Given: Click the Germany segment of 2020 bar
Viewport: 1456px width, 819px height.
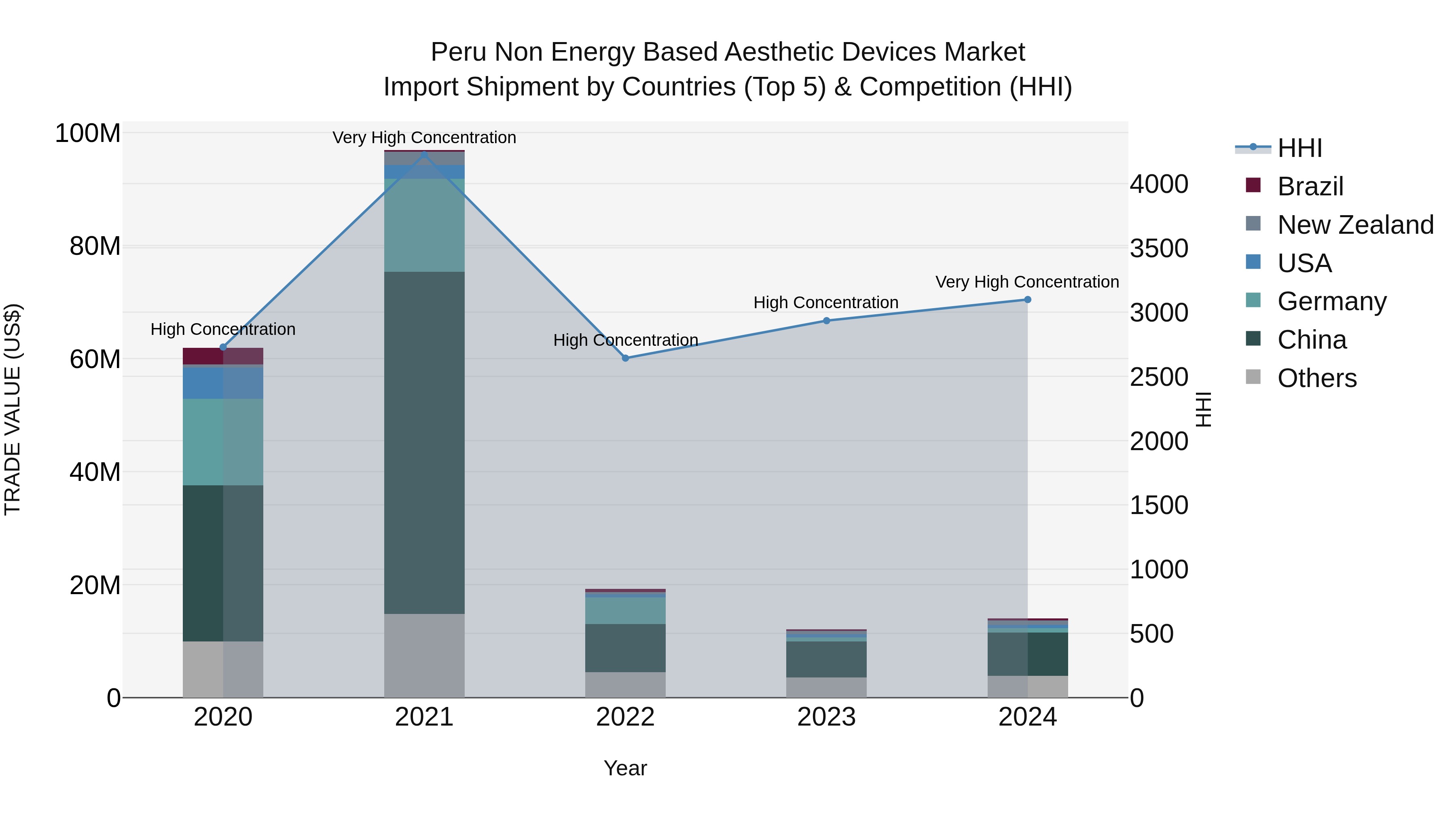Looking at the screenshot, I should tap(223, 442).
